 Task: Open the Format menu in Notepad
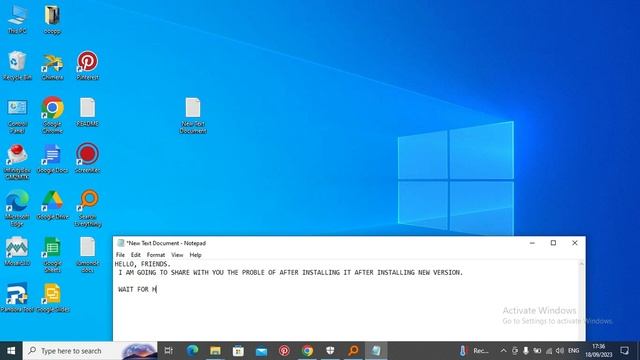(156, 255)
